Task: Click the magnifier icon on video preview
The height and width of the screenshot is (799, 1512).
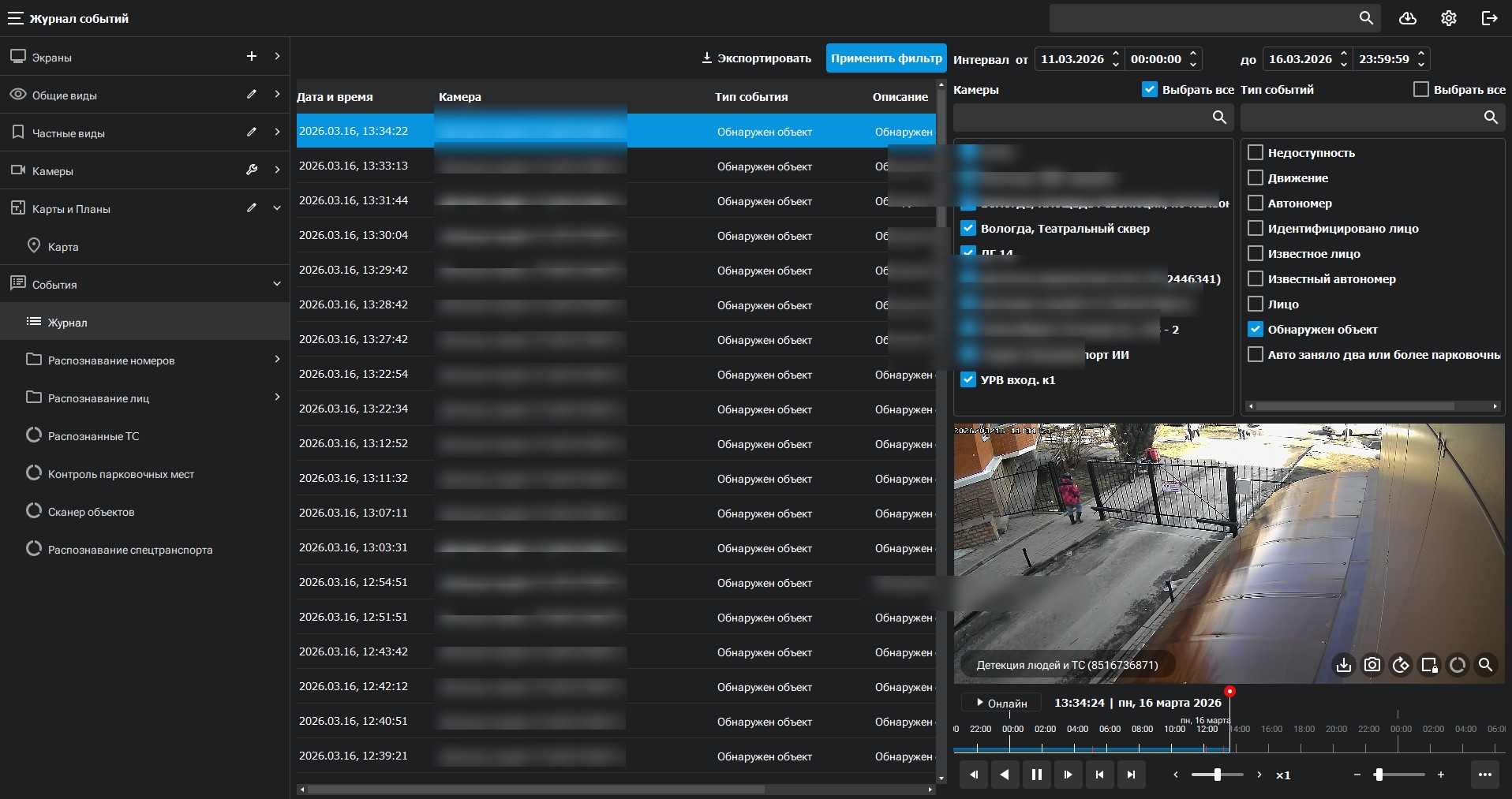Action: (x=1485, y=665)
